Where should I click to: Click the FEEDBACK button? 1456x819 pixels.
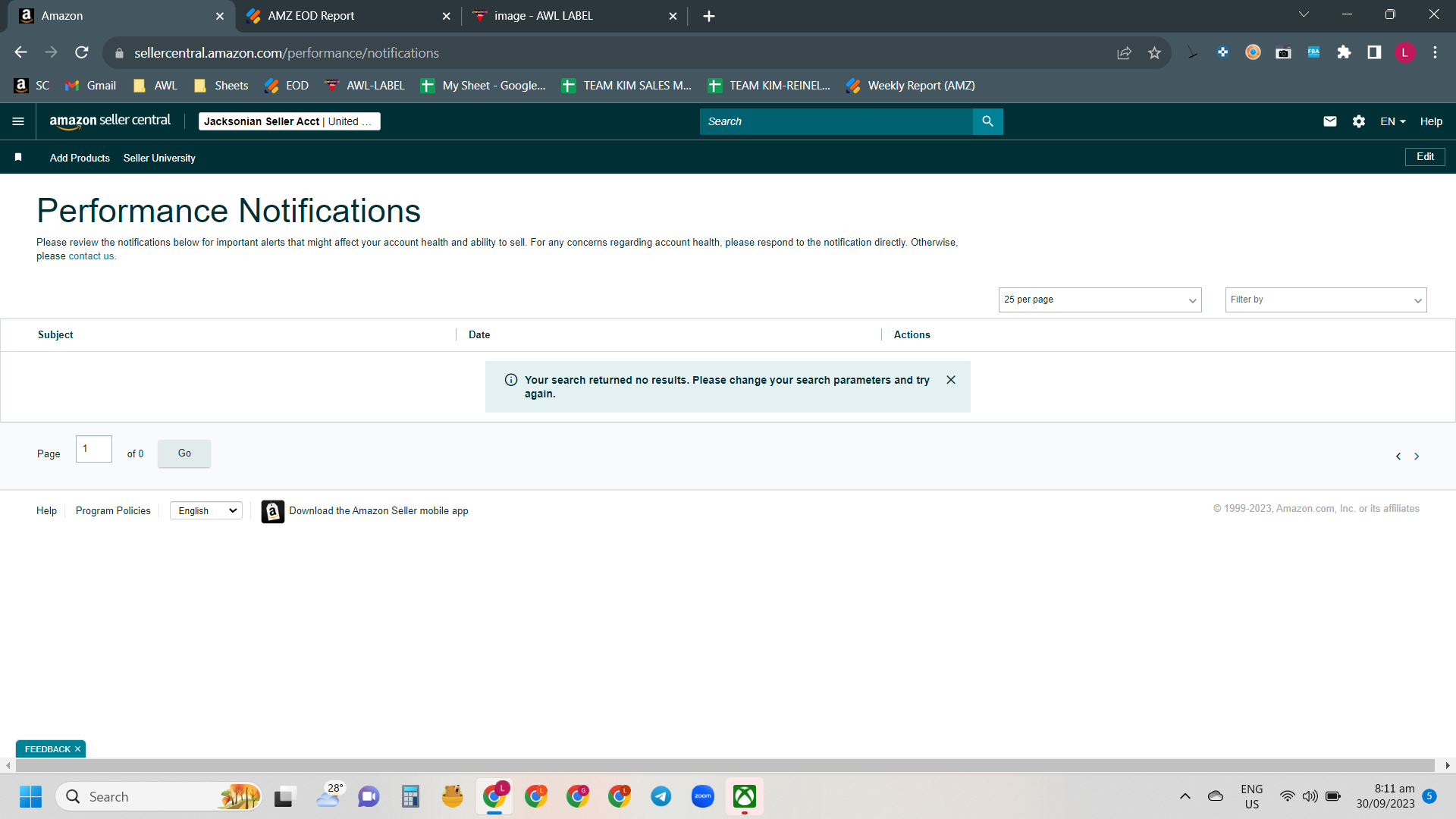point(47,749)
